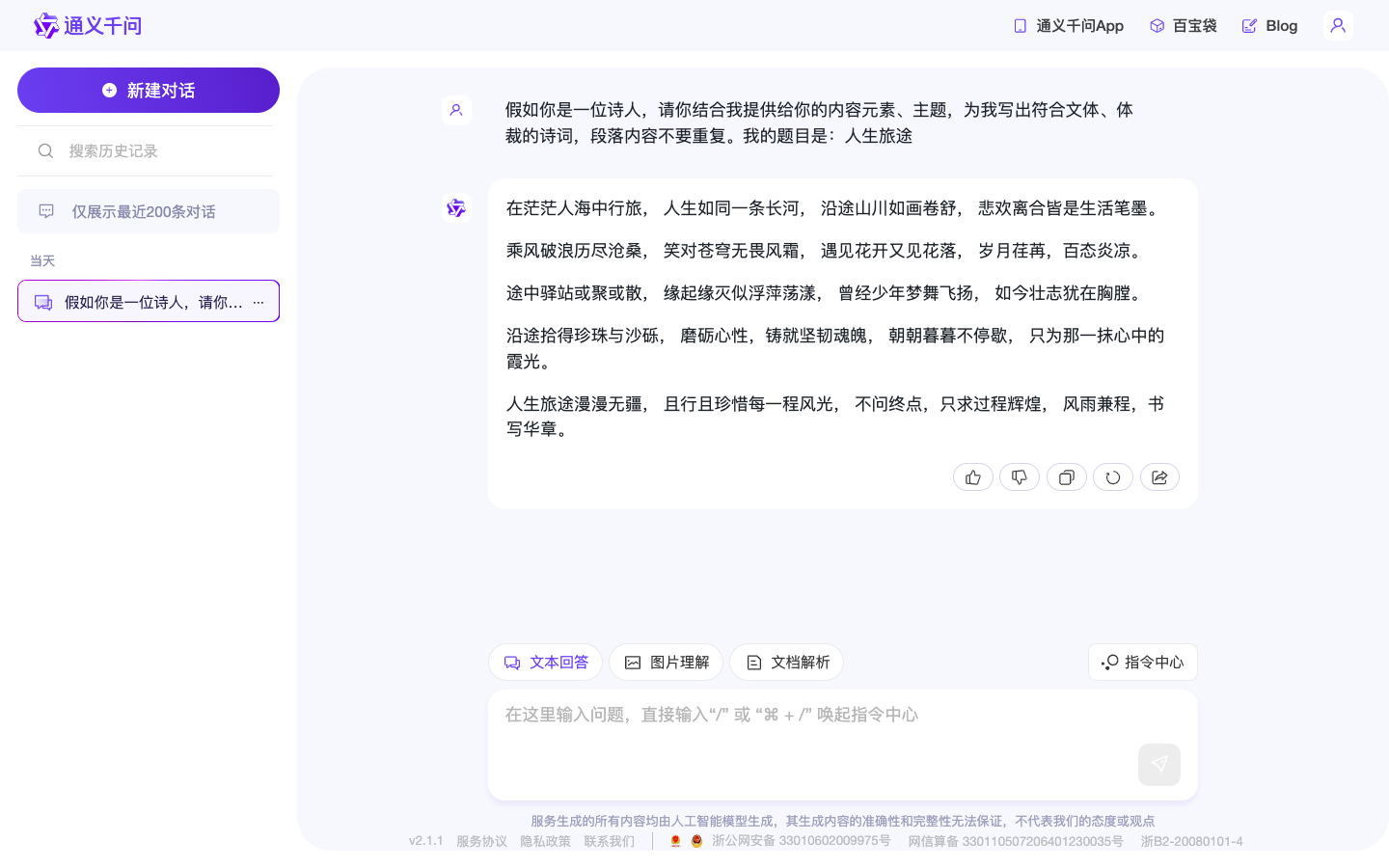
Task: Open the 通义千问 logo homepage
Action: point(88,25)
